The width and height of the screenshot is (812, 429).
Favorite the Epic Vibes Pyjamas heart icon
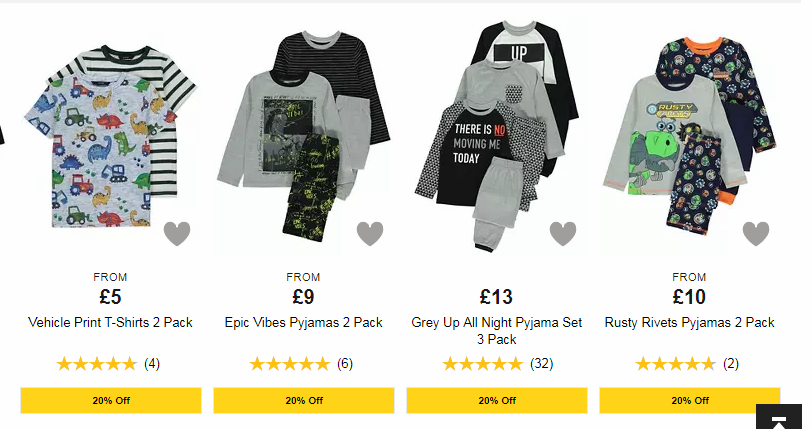coord(370,234)
